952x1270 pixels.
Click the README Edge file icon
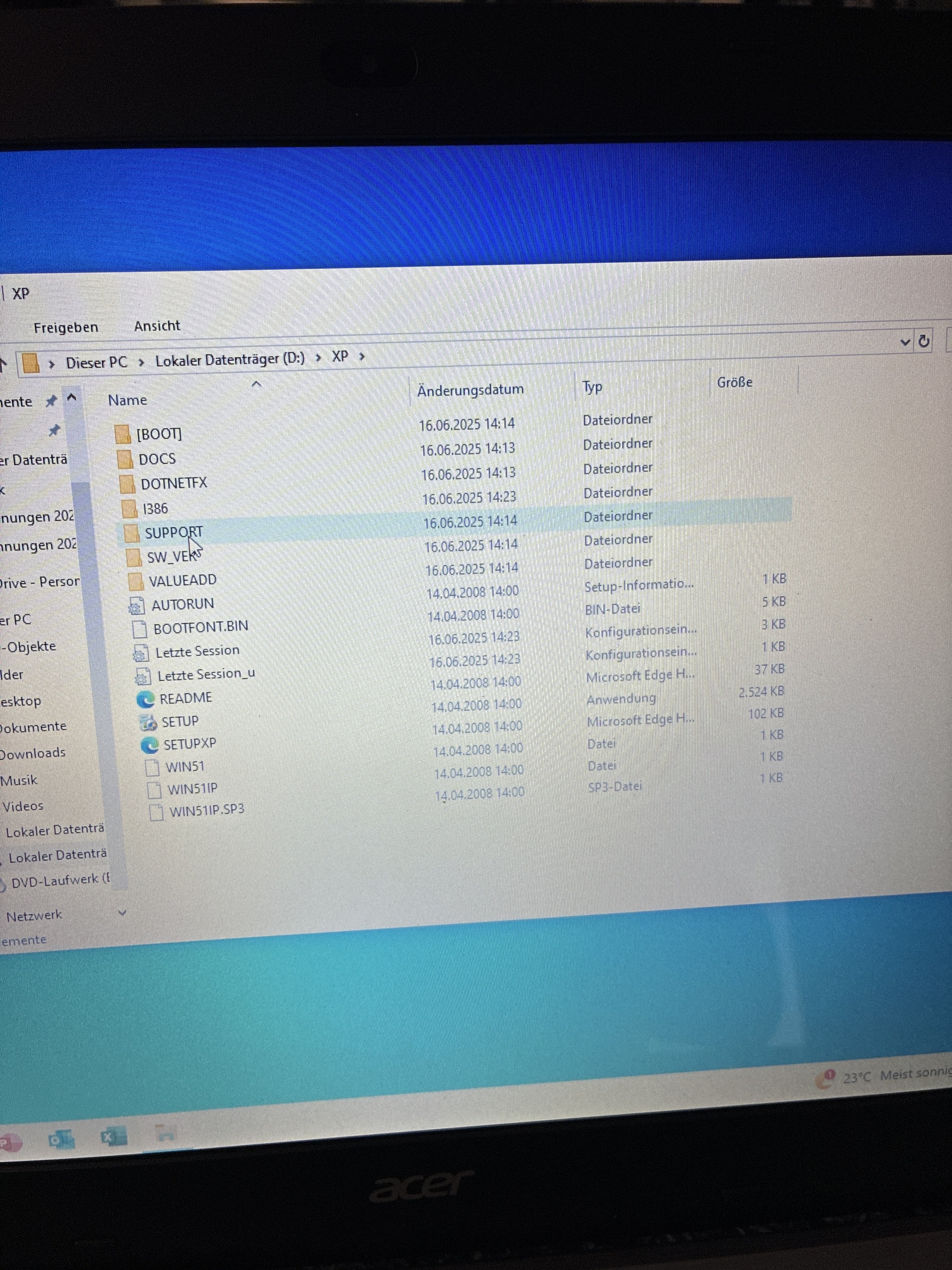[x=146, y=699]
